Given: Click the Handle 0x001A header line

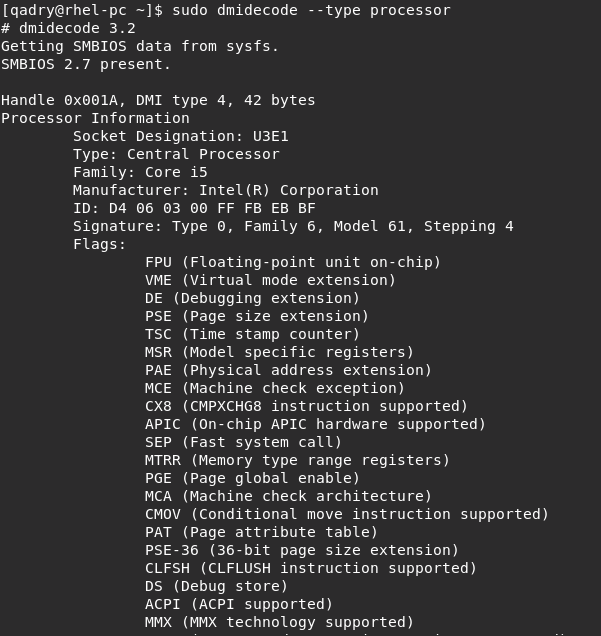Looking at the screenshot, I should (x=158, y=100).
